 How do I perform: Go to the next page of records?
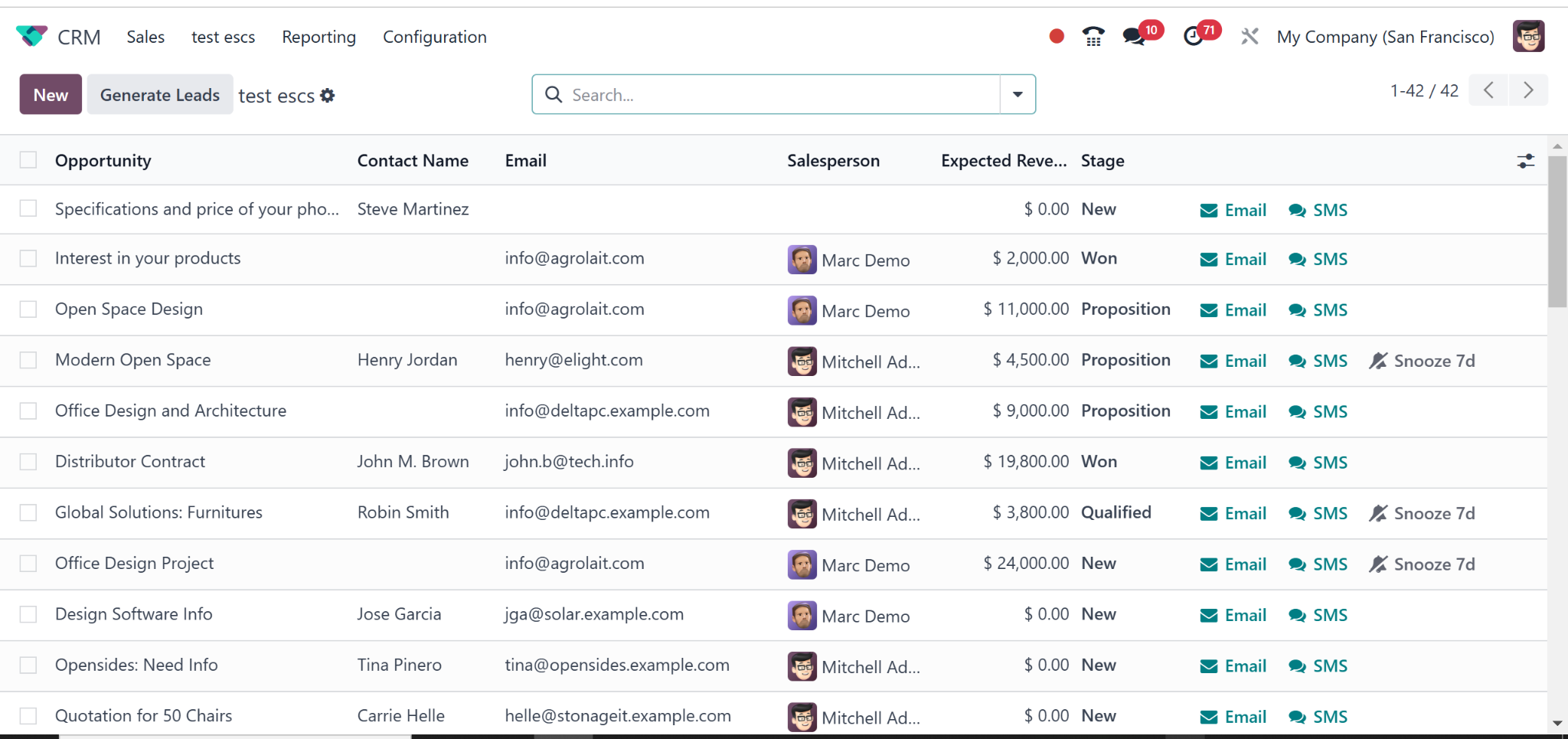point(1528,90)
